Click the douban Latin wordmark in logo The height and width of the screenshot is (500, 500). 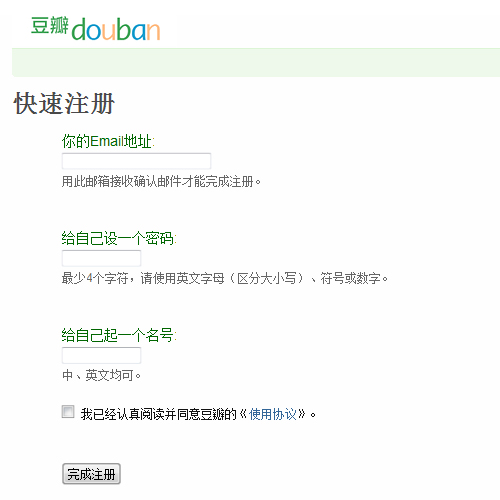tap(116, 29)
